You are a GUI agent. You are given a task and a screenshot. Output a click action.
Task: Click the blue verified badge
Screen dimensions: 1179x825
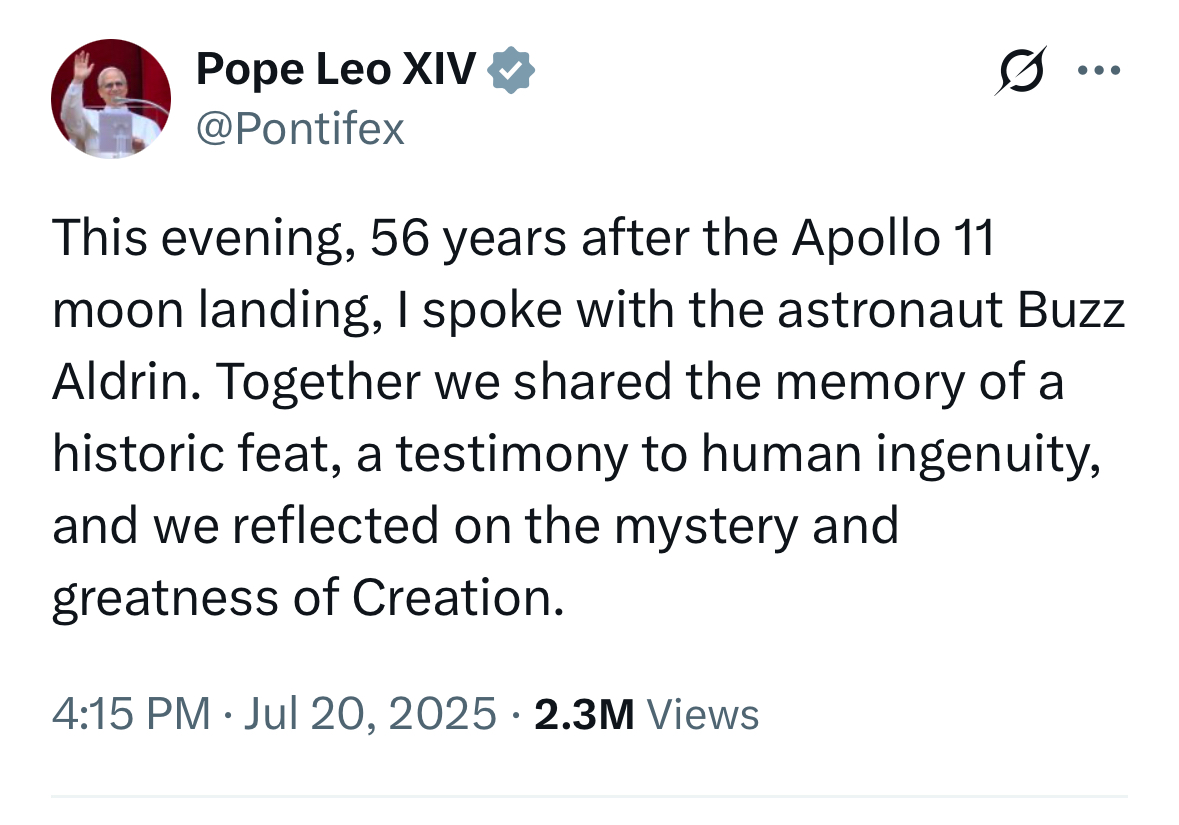[x=511, y=70]
